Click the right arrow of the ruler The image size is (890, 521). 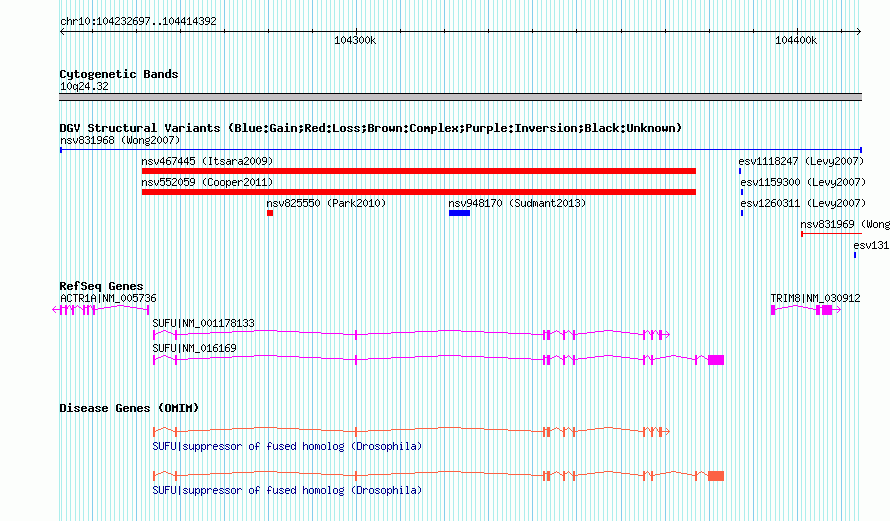pyautogui.click(x=859, y=32)
